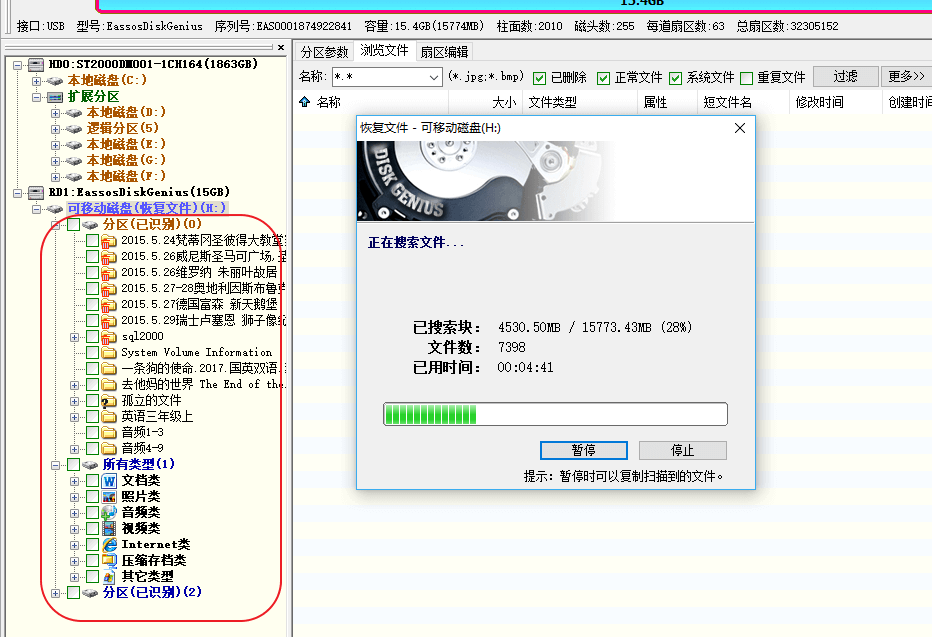Select the 视频类 (Video) category icon

click(110, 529)
